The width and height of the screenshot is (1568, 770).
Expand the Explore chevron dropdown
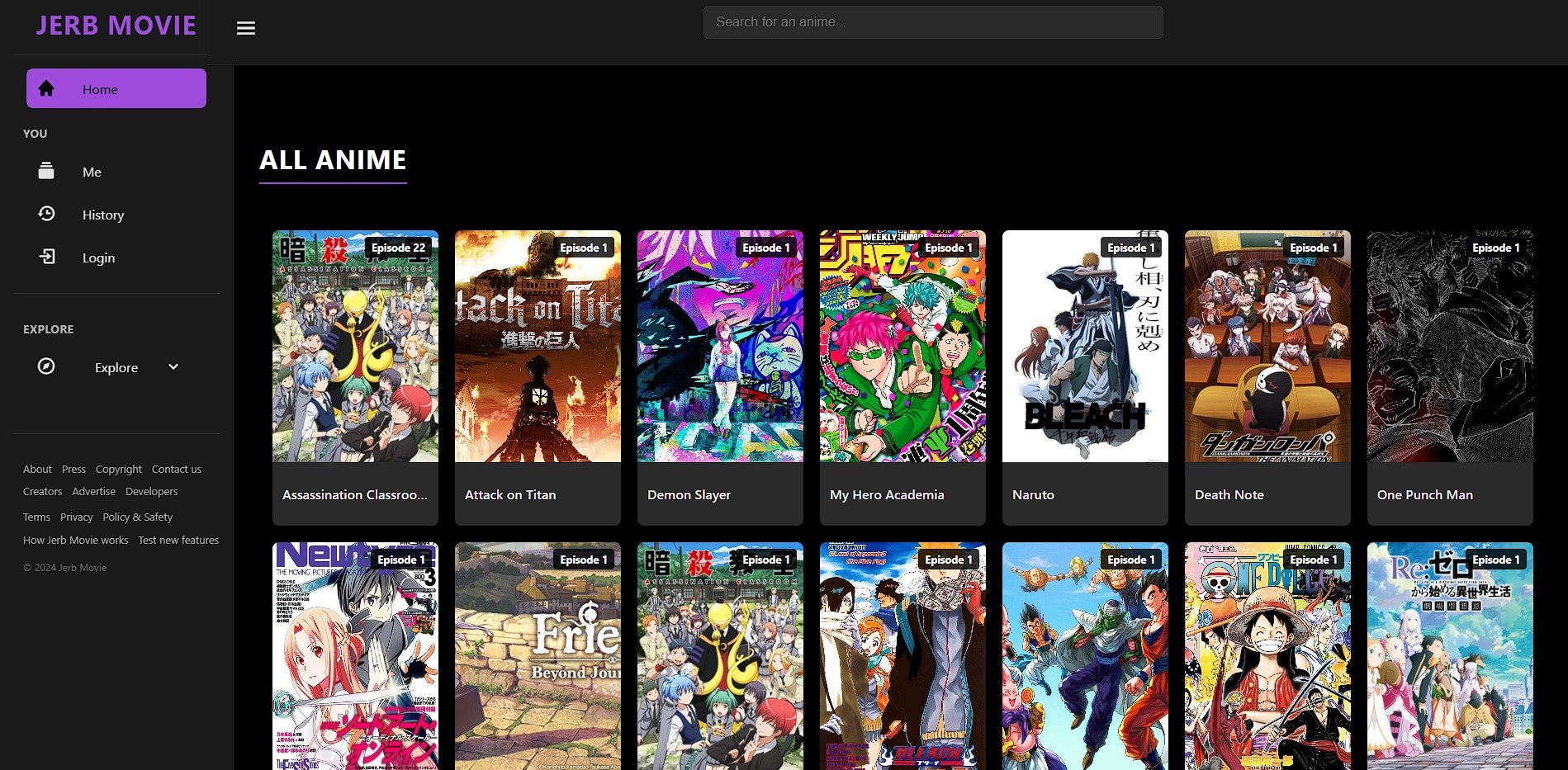click(173, 366)
